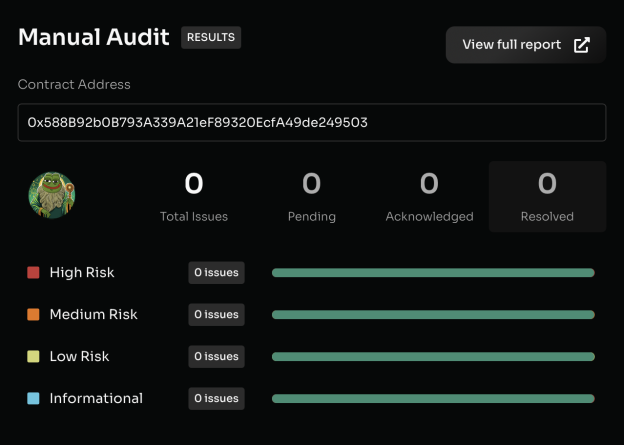Click the external link icon in View full report
Image resolution: width=624 pixels, height=446 pixels.
(x=582, y=45)
